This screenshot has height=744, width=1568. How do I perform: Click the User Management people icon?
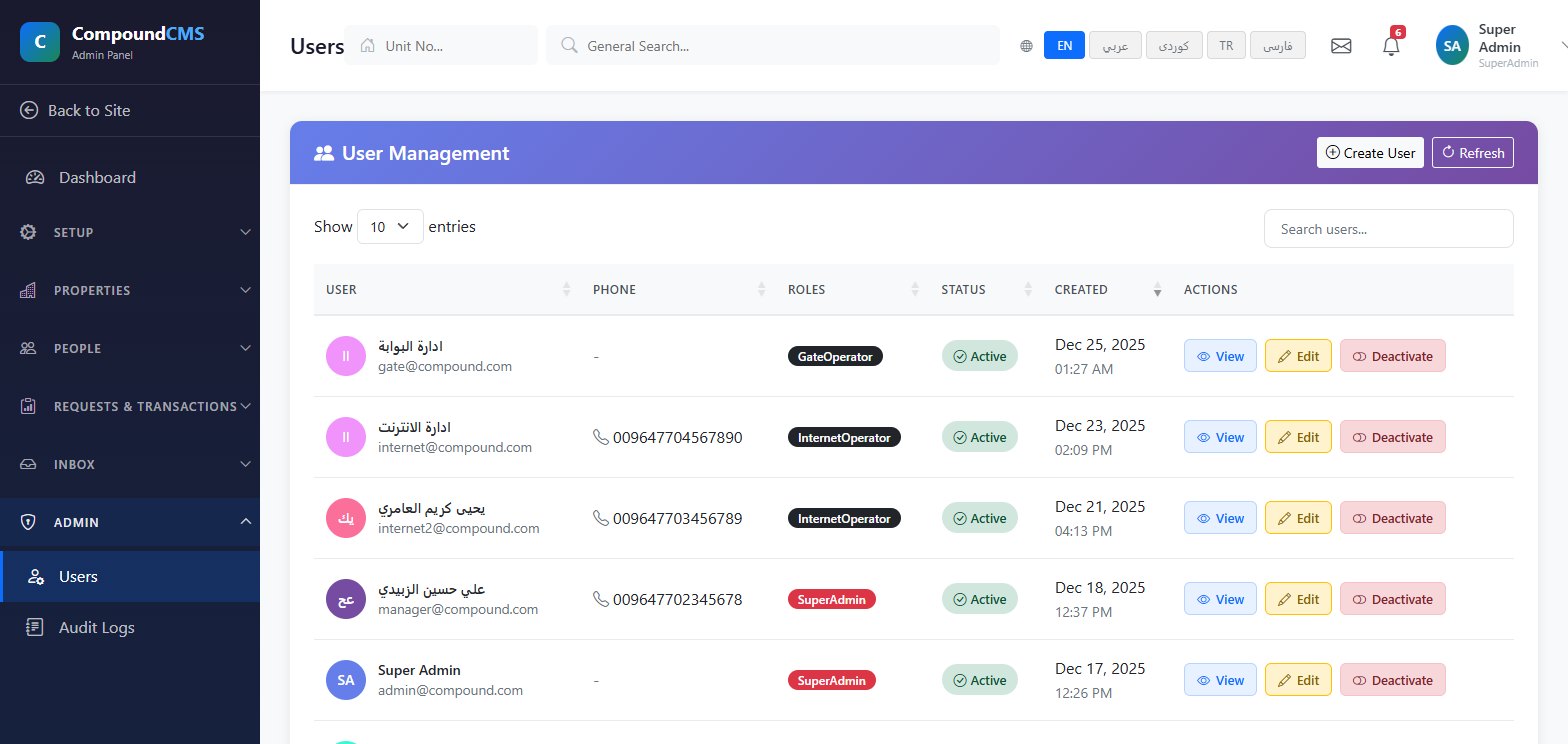(x=324, y=153)
